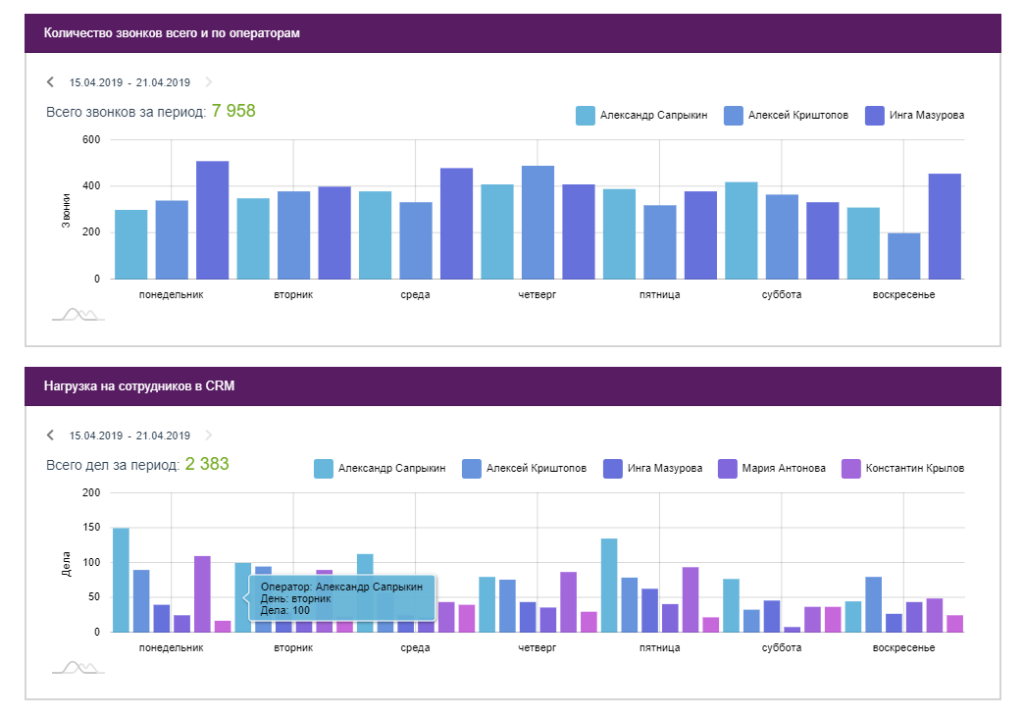Screen dimensions: 1024x716
Task: Go to next week in calls chart
Action: pos(208,82)
